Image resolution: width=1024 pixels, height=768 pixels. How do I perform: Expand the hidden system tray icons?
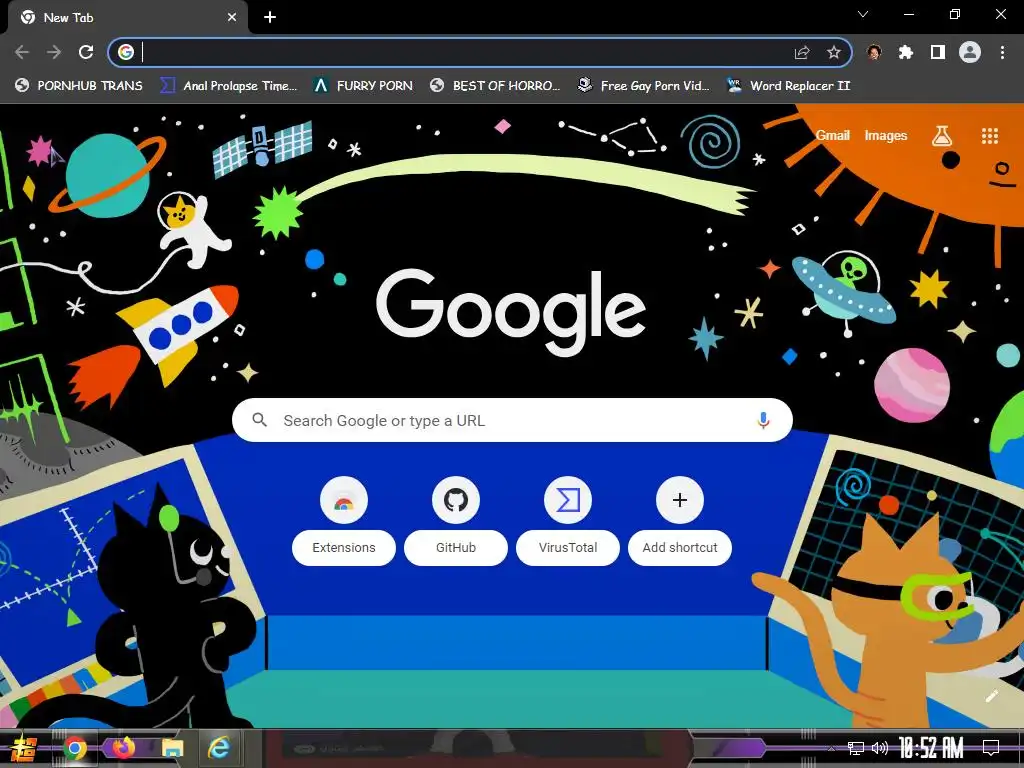[x=831, y=748]
